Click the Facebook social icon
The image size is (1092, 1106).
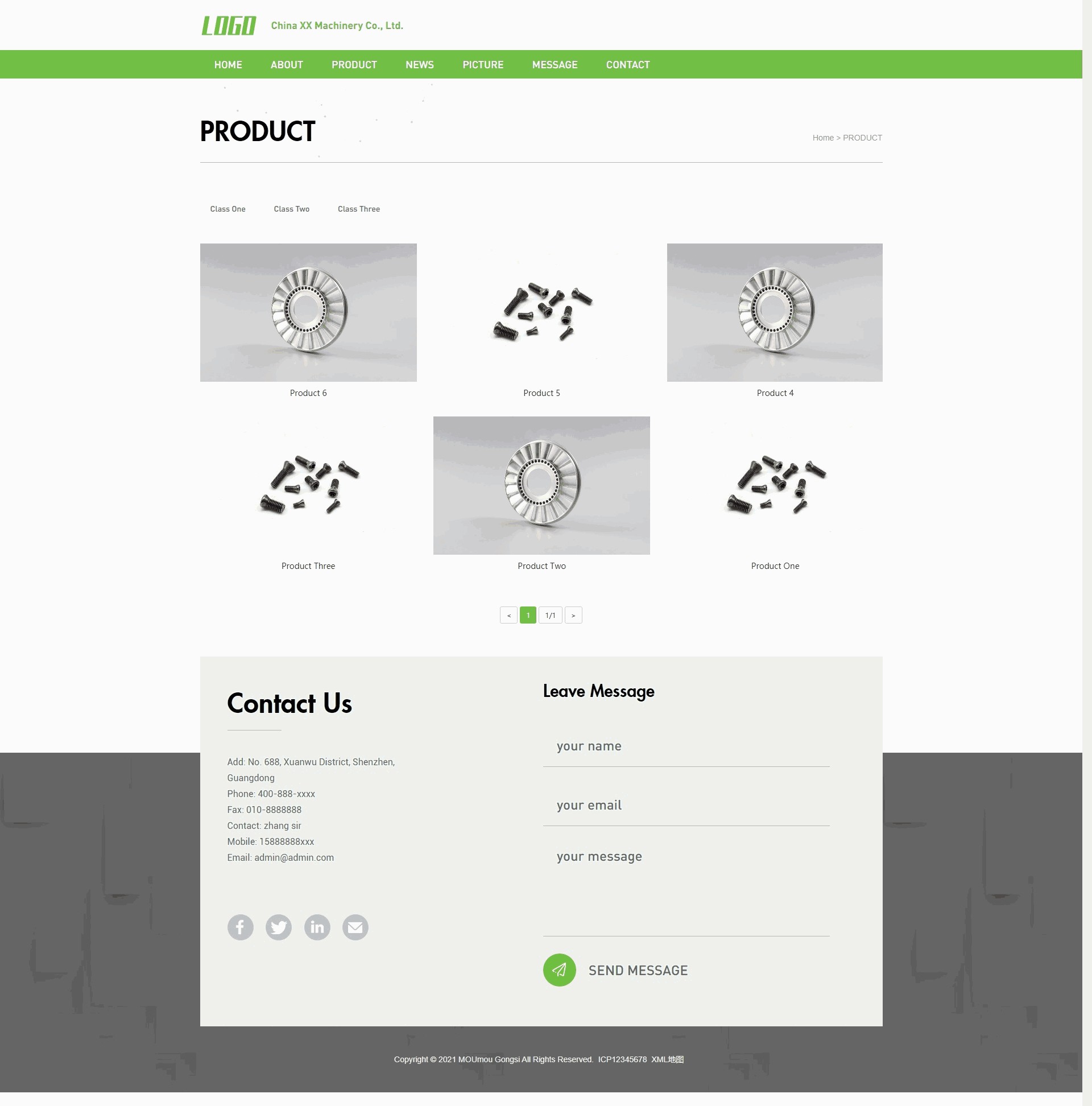(x=241, y=927)
